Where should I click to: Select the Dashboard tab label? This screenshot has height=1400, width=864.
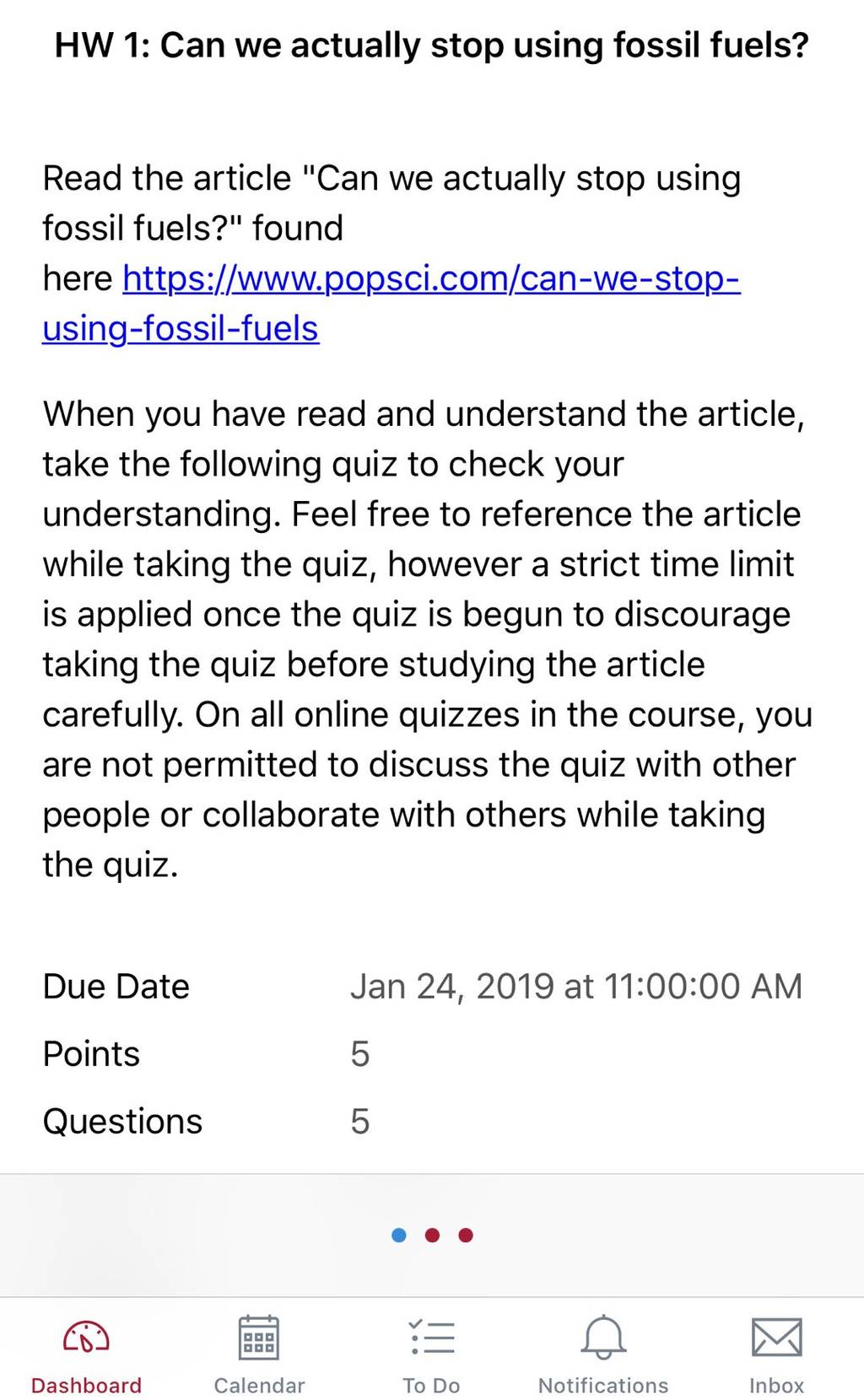(86, 1386)
